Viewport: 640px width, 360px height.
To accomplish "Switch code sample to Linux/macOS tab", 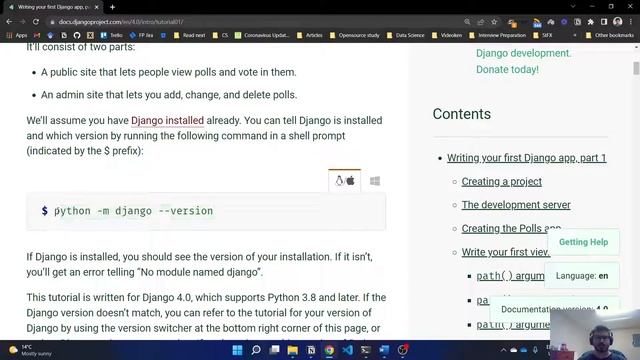I will (x=344, y=181).
